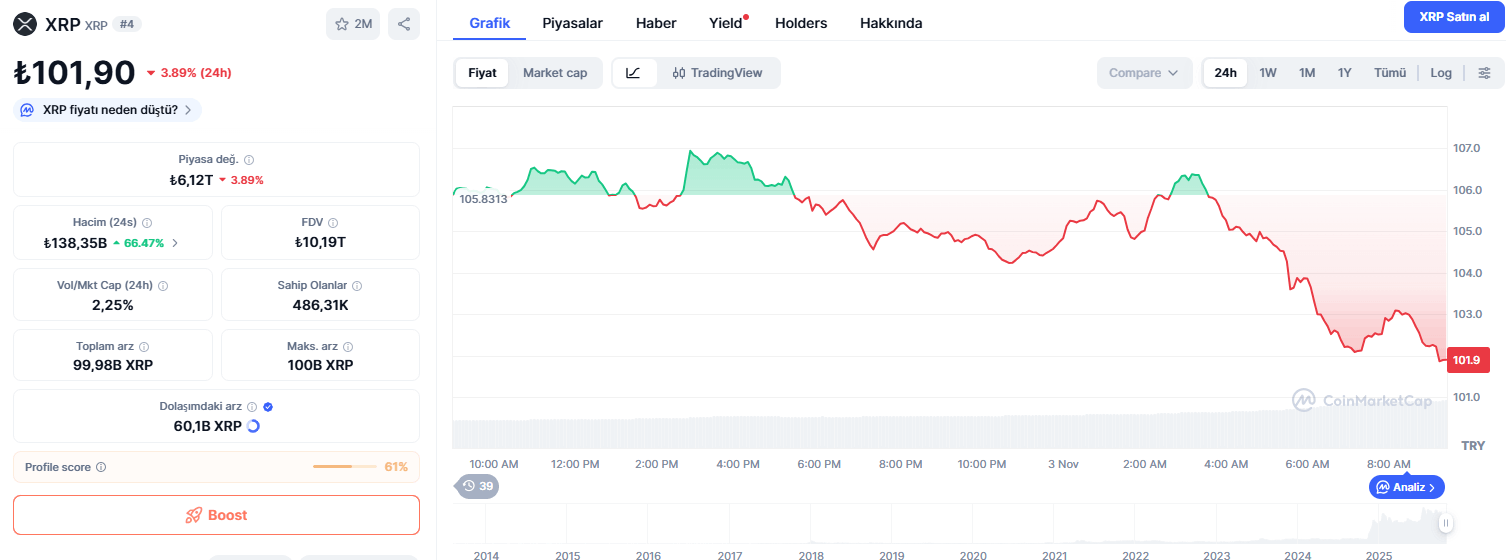Click the 2019 point on year timeline
This screenshot has width=1506, height=560.
coord(891,554)
